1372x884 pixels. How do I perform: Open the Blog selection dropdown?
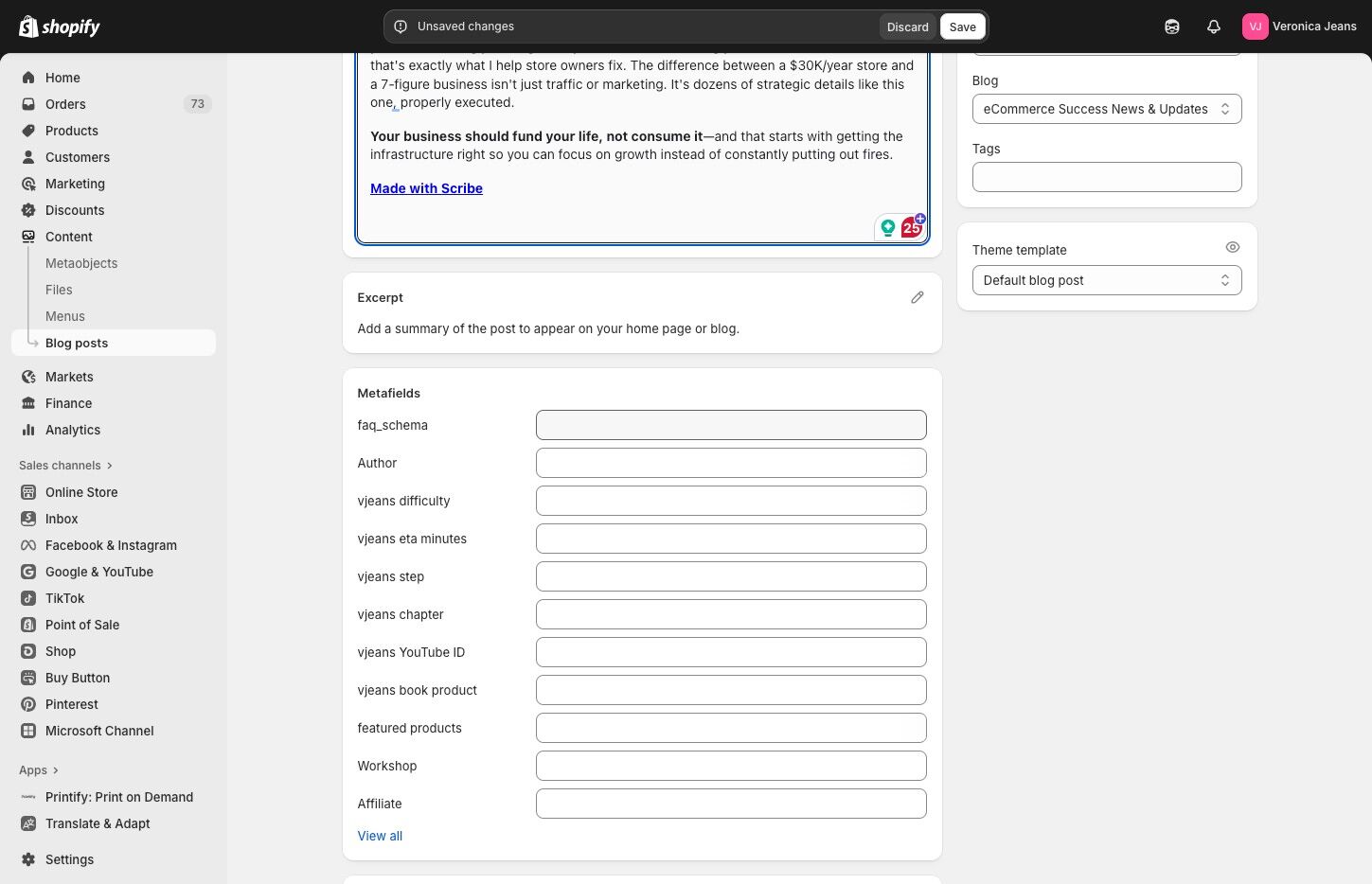(x=1106, y=109)
